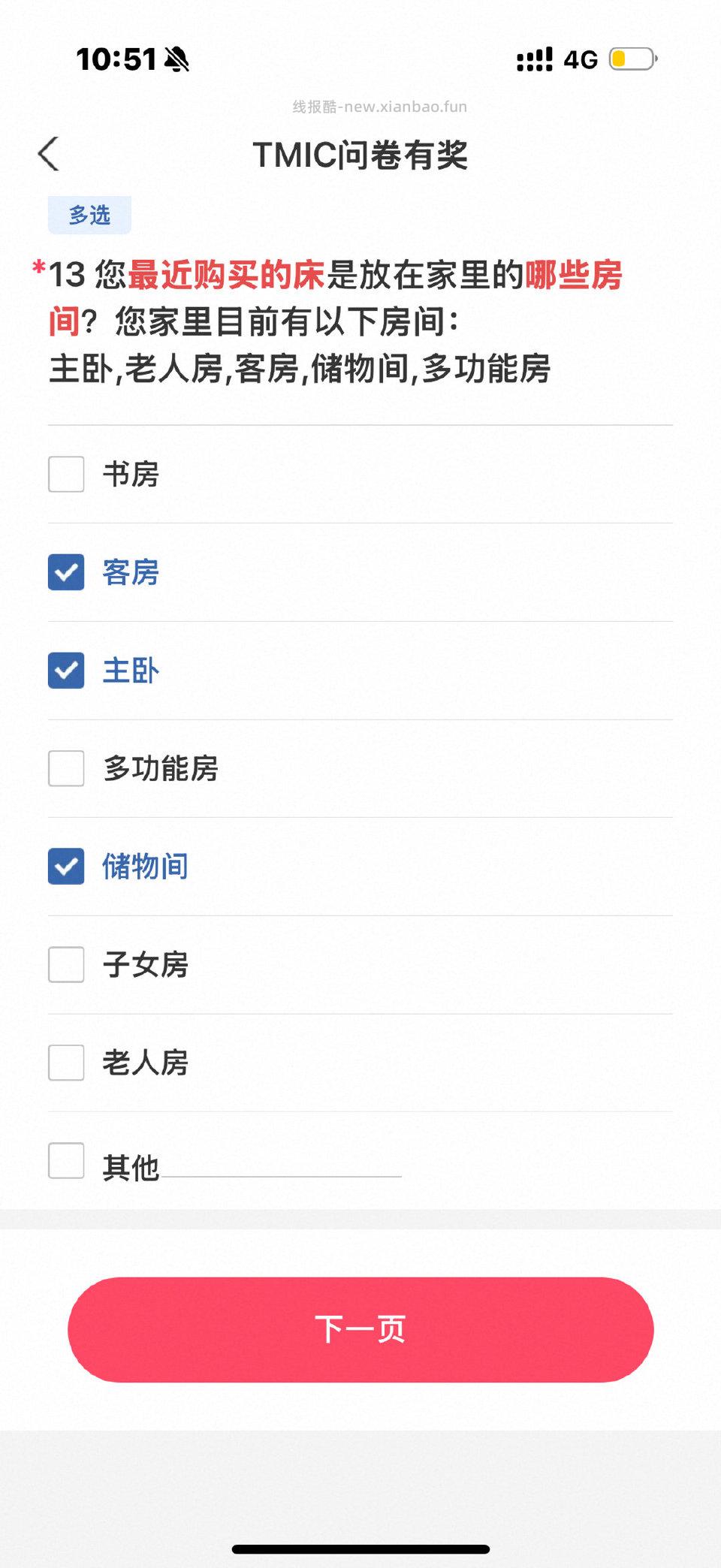Enable the 老人房 checkbox
The image size is (721, 1568).
click(66, 1063)
